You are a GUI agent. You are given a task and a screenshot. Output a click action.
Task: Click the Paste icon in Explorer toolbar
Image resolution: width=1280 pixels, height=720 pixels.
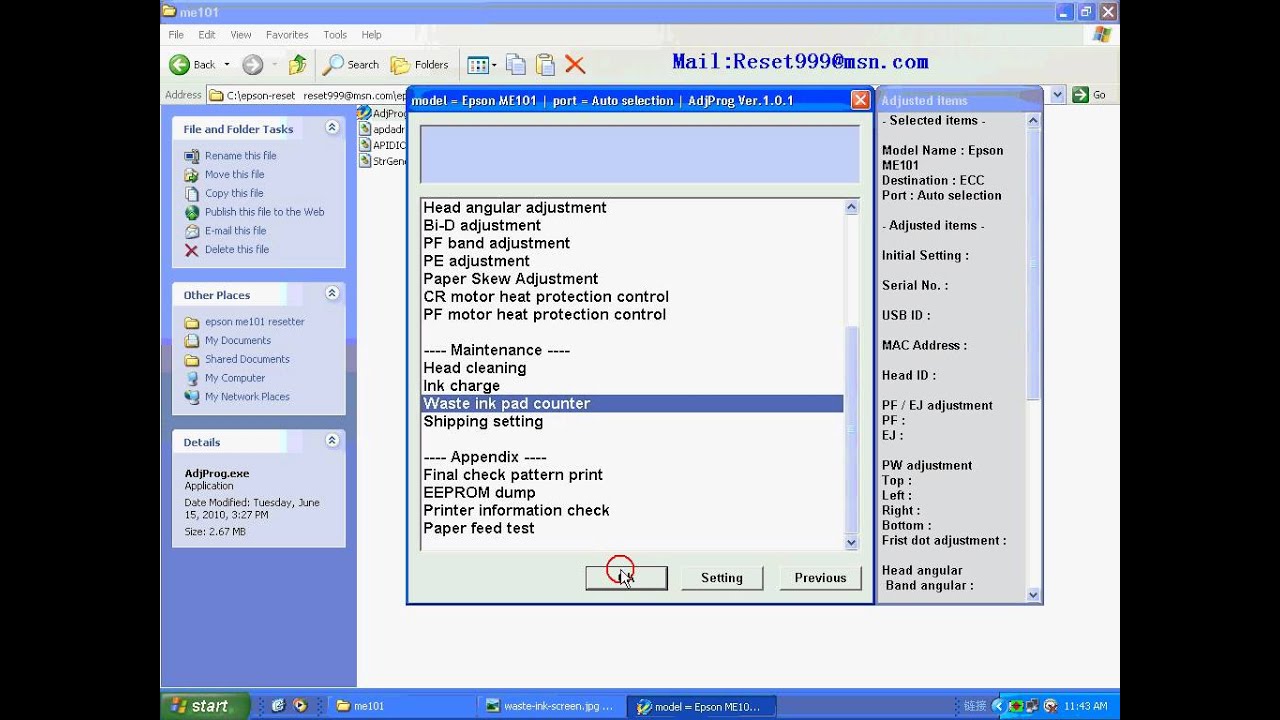pos(545,65)
